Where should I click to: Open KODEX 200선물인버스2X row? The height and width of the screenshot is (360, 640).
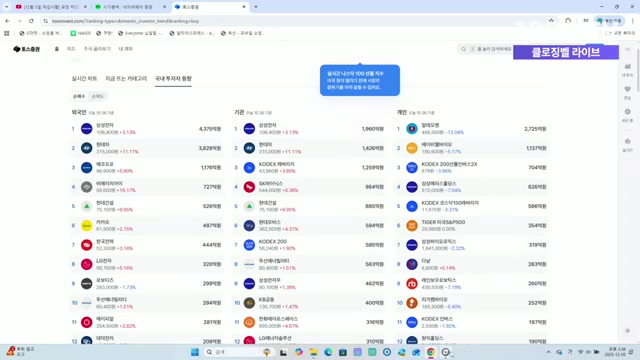coord(472,167)
